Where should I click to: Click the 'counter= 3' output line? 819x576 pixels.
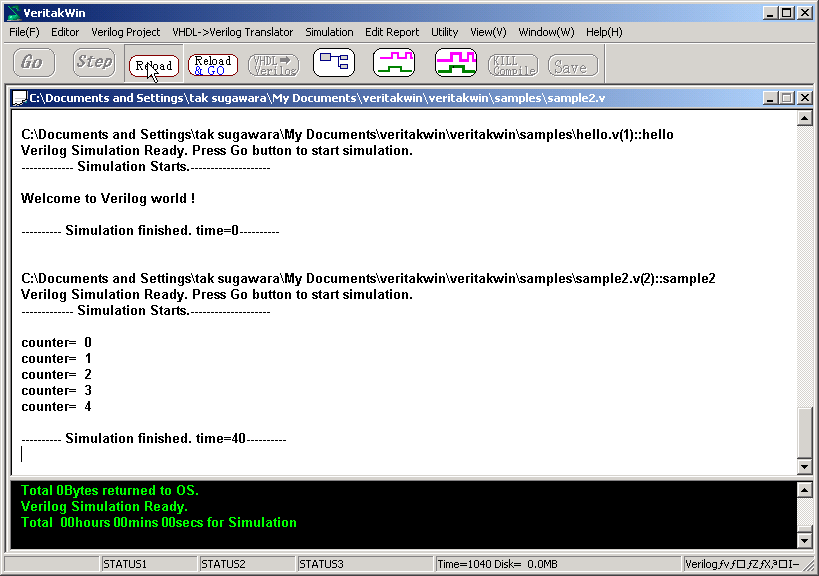pos(56,391)
